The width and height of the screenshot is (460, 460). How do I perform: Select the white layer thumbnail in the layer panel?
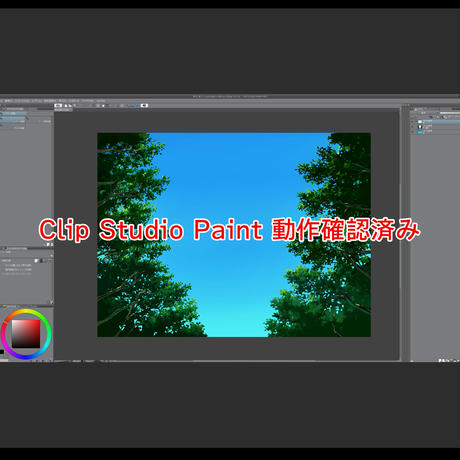[x=420, y=122]
